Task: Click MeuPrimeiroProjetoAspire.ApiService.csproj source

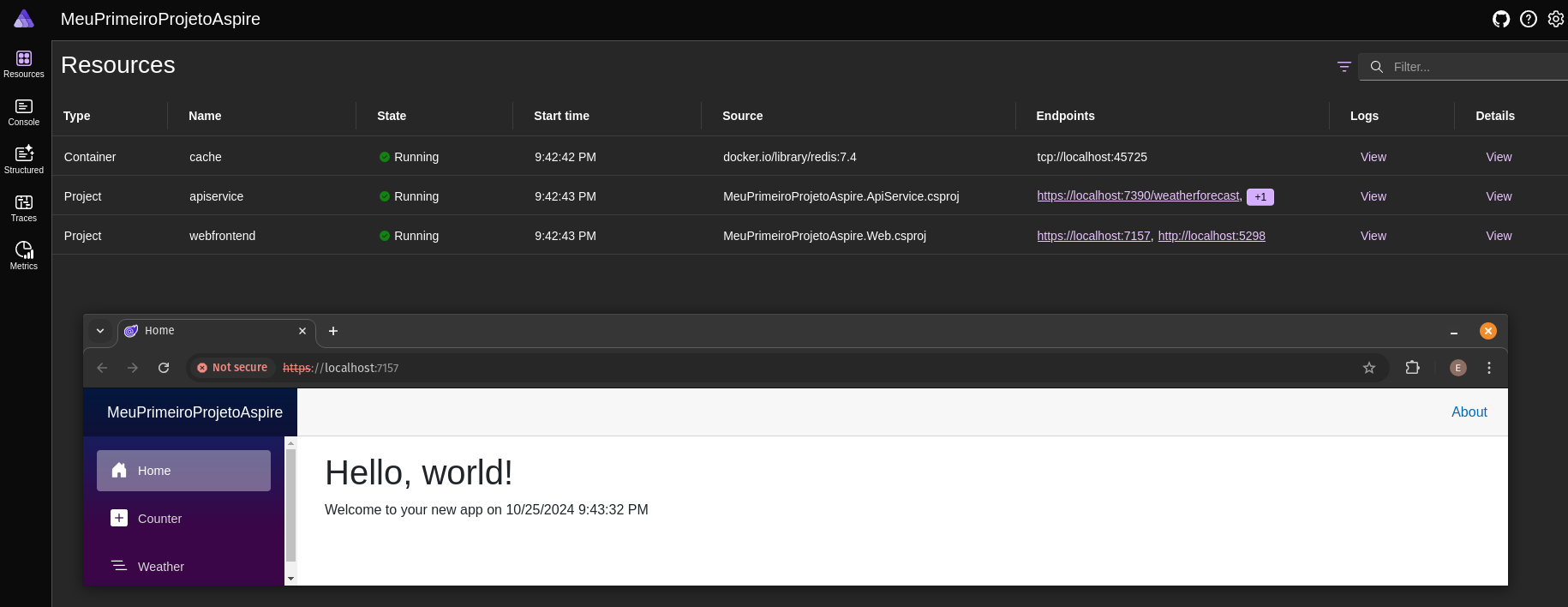Action: coord(841,196)
